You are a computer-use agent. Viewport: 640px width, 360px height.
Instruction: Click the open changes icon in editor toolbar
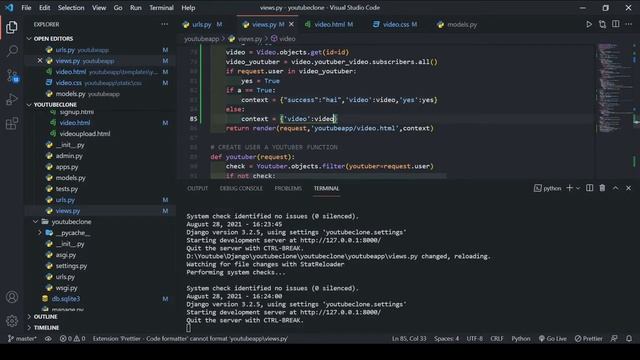point(602,24)
